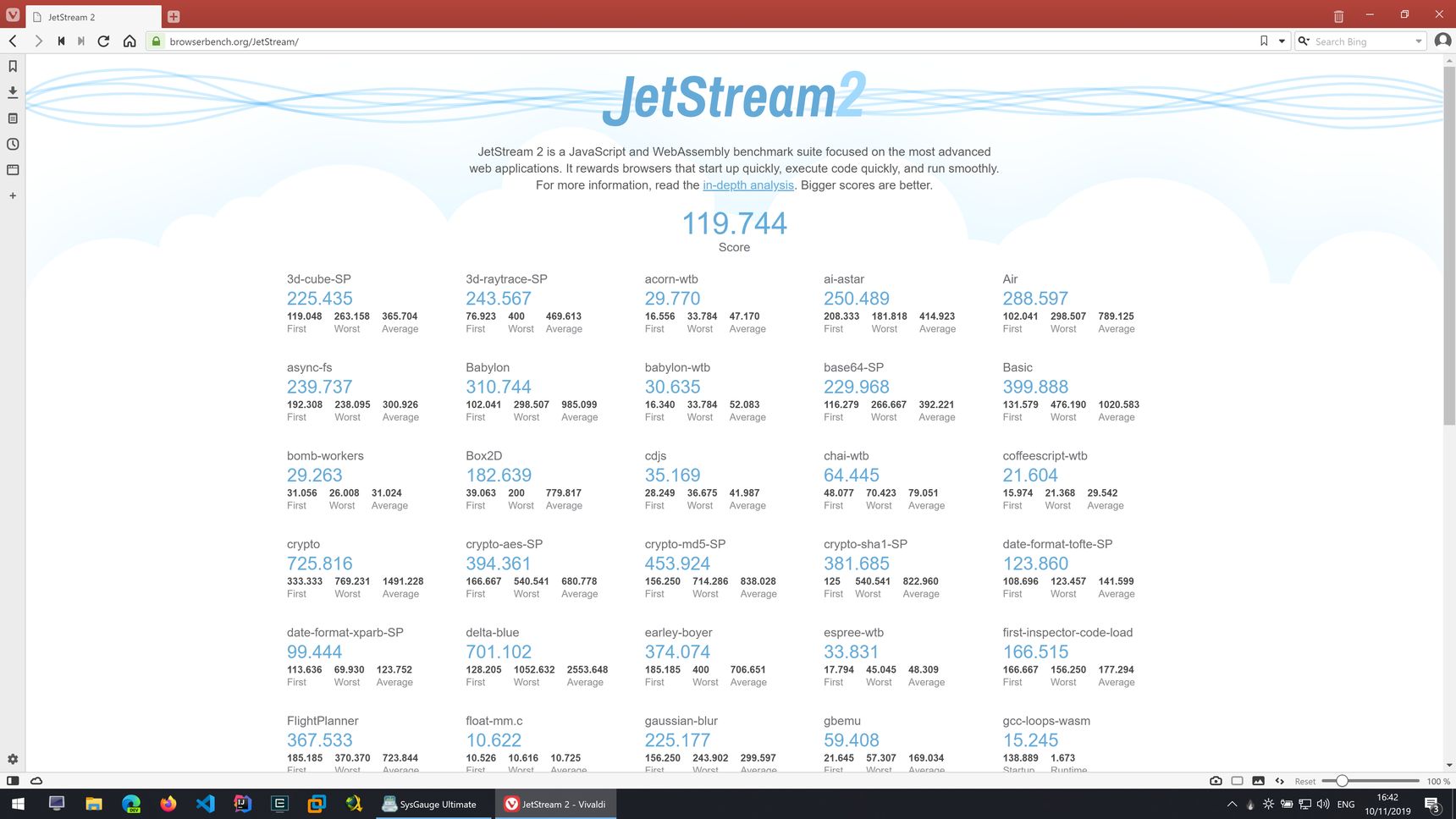Open the in-depth analysis link

(748, 185)
